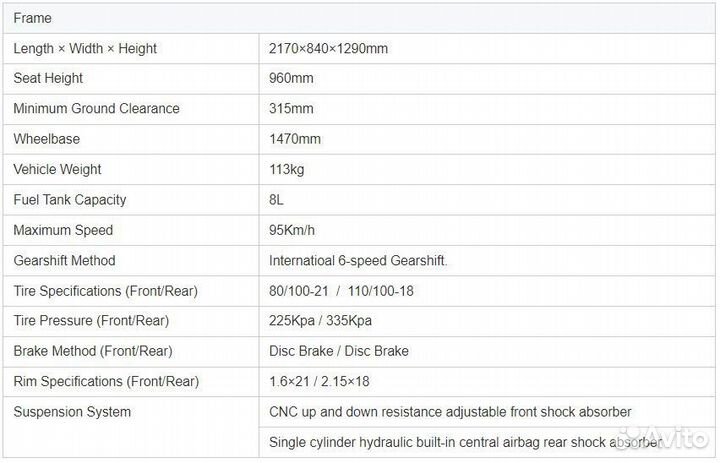
Task: Click the 95Km/h maximum speed value
Action: tap(292, 230)
